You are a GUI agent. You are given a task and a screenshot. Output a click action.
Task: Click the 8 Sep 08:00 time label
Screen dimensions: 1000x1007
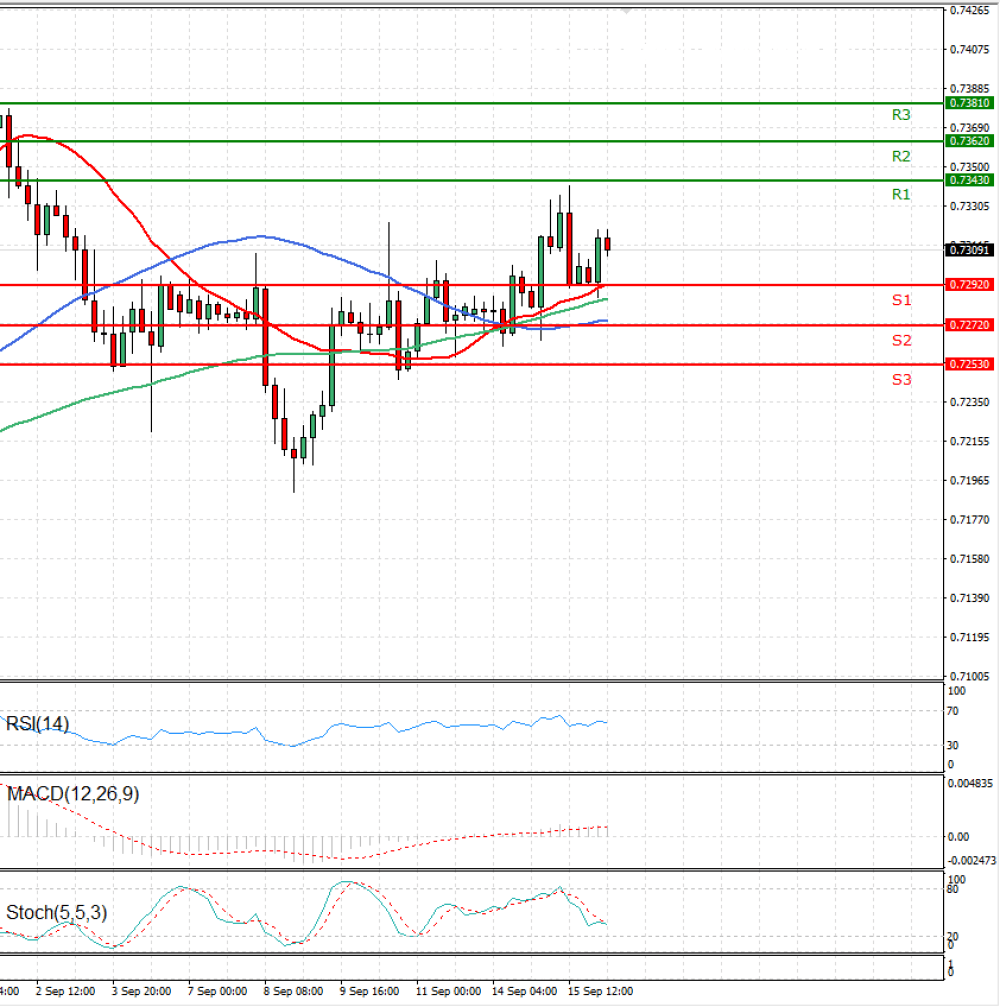293,991
